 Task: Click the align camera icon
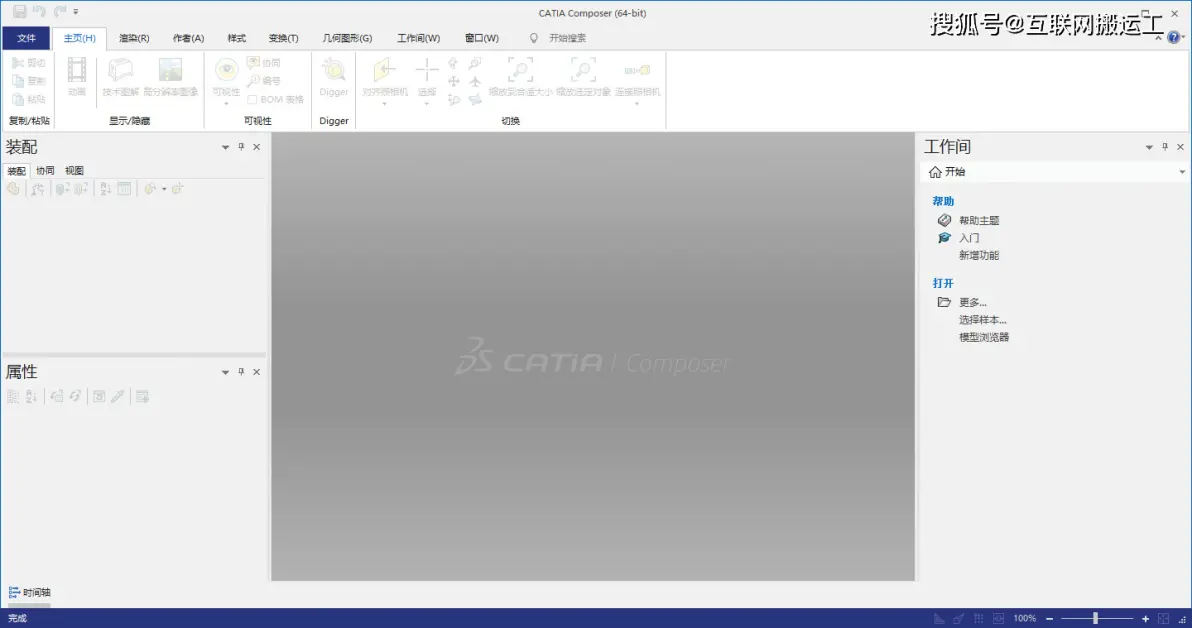click(x=385, y=70)
